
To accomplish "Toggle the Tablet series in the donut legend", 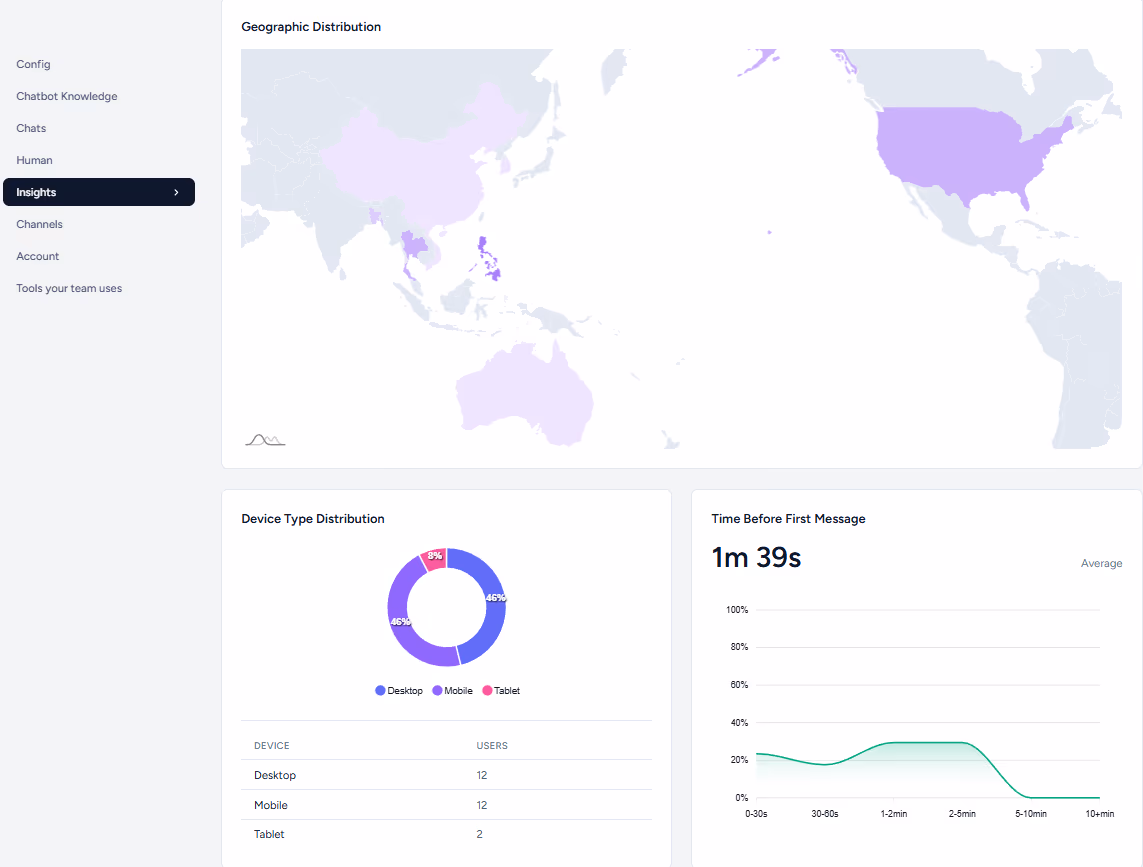I will pyautogui.click(x=503, y=690).
